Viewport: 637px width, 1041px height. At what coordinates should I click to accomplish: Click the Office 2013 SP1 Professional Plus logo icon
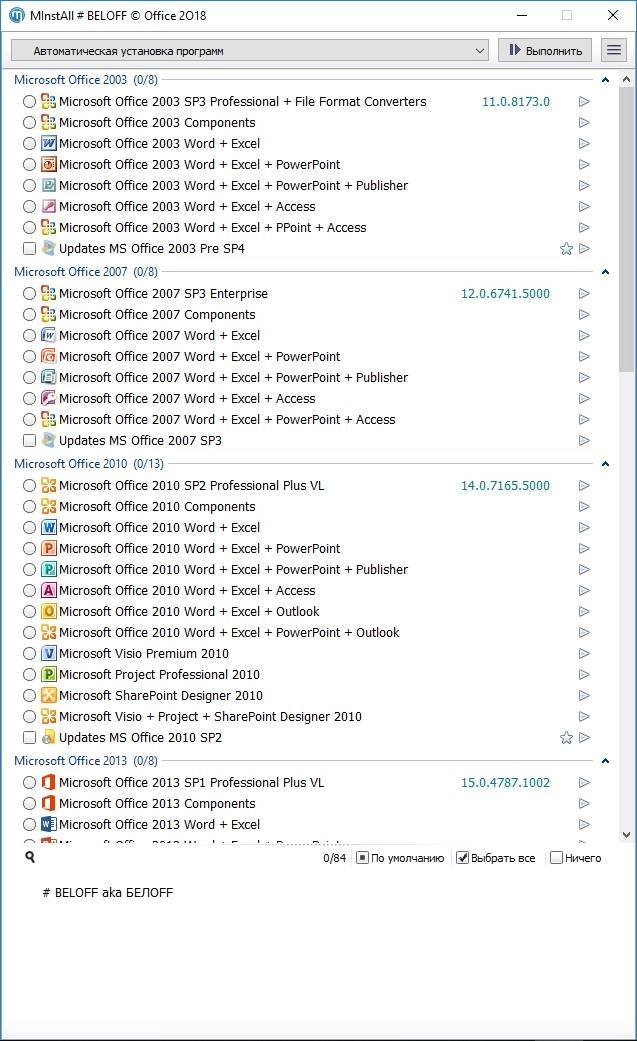pos(48,783)
